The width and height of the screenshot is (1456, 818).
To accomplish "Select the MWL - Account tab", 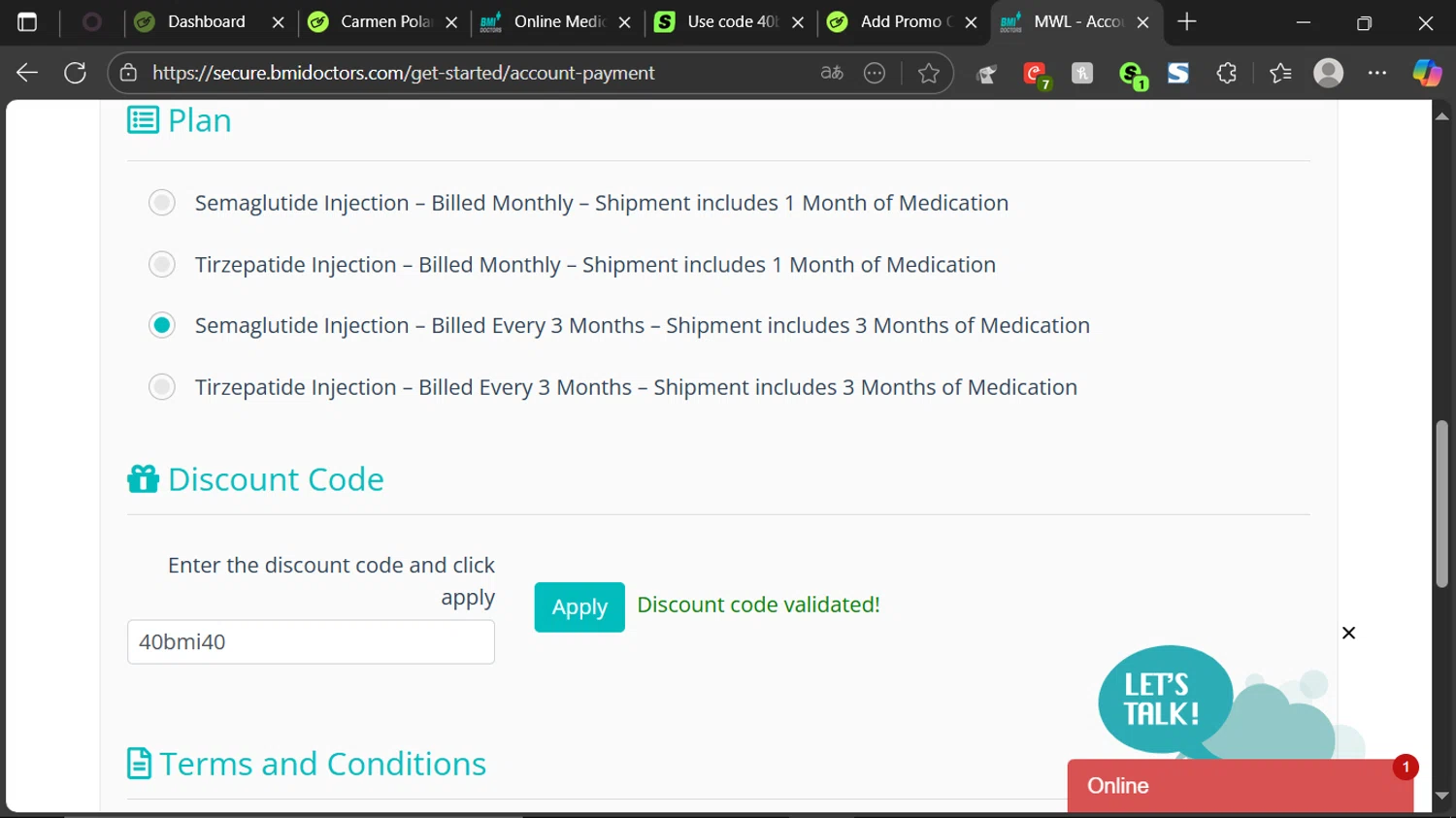I will pyautogui.click(x=1077, y=21).
